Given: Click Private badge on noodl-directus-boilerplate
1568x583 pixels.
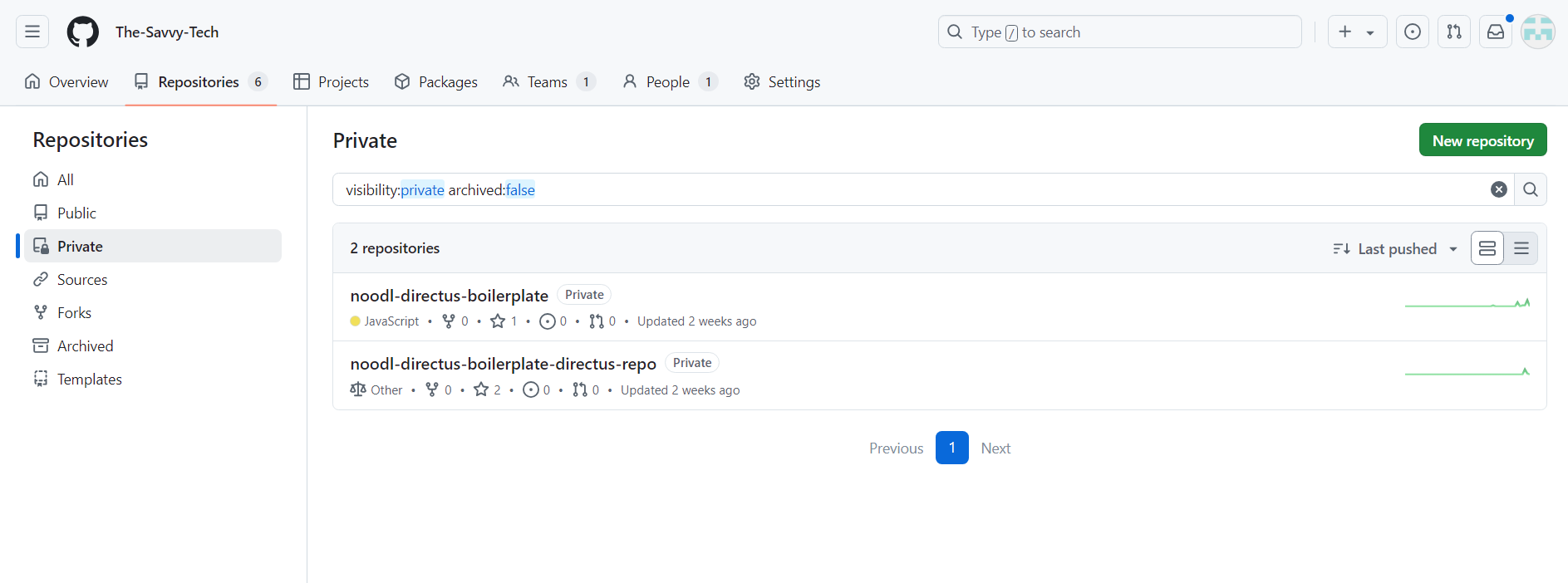Looking at the screenshot, I should 584,295.
